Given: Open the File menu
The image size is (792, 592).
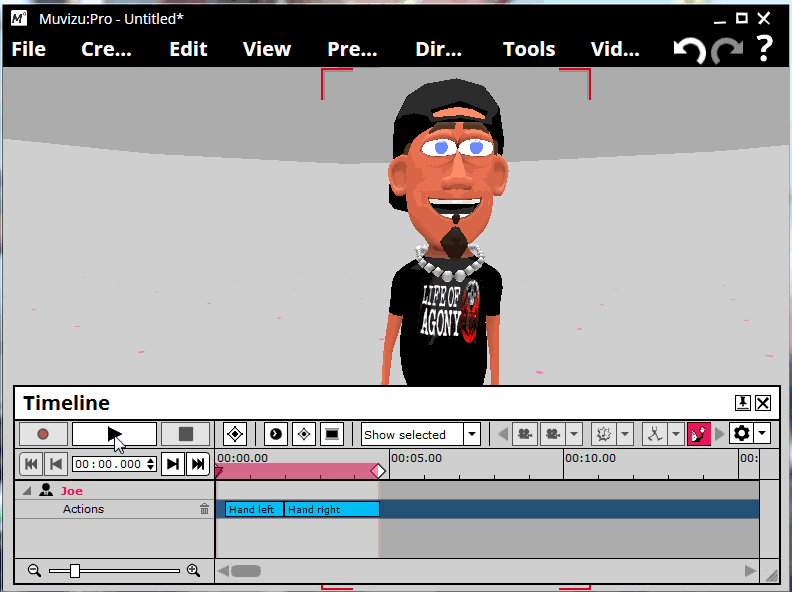Looking at the screenshot, I should tap(29, 49).
